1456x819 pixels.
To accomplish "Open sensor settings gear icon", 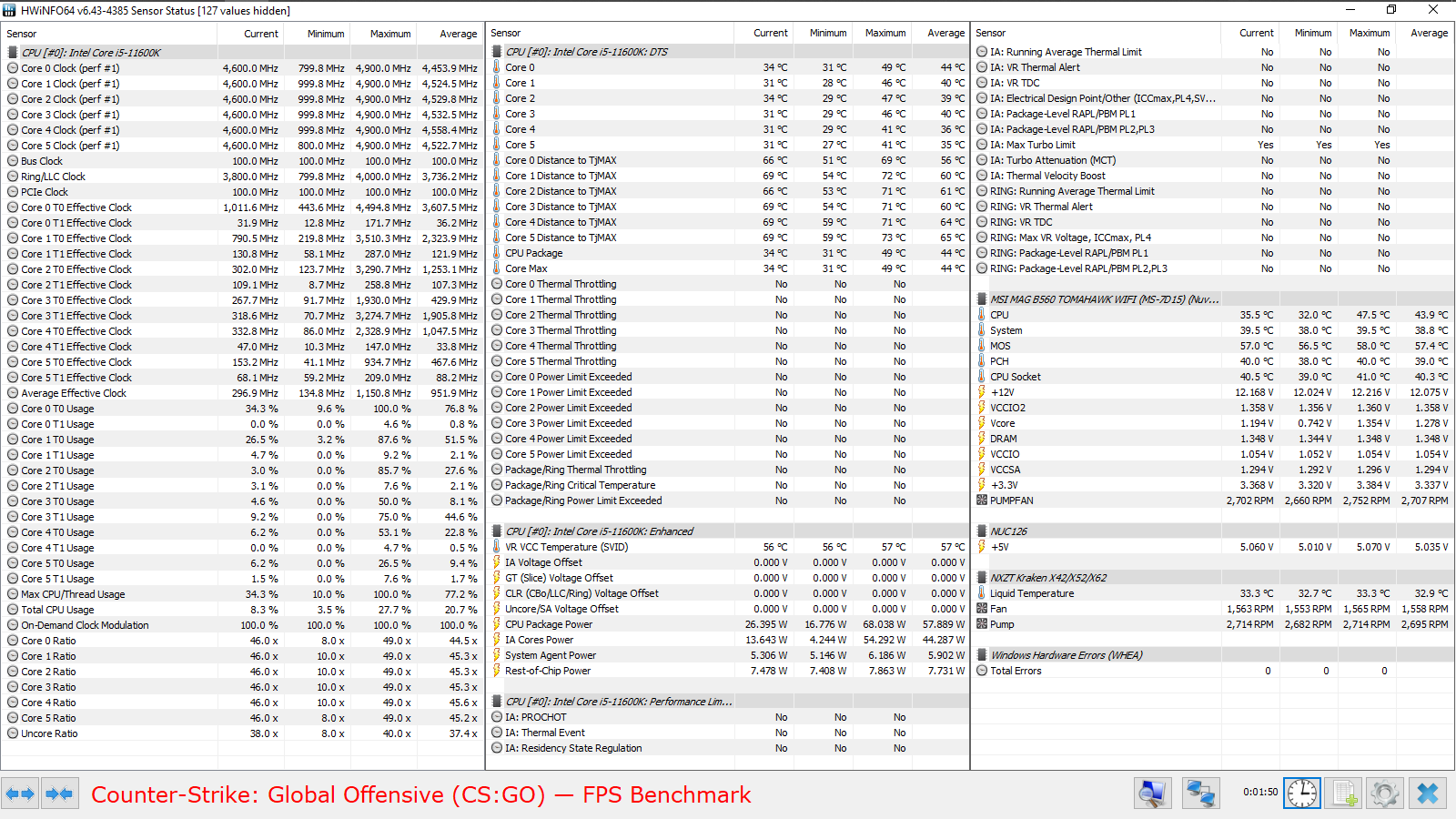I will pos(1385,794).
